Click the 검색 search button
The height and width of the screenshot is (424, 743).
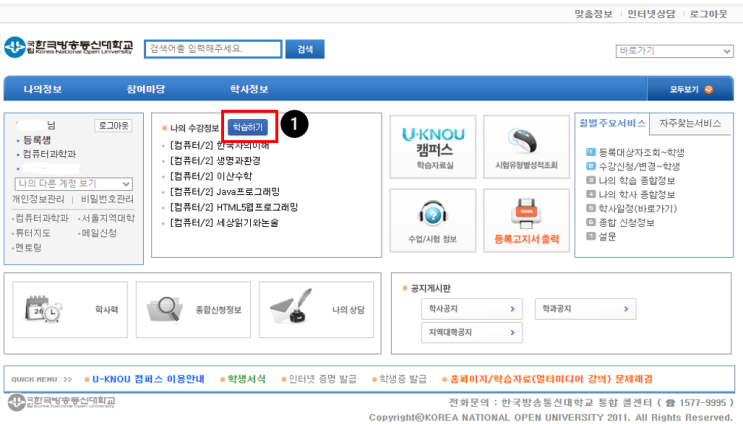pos(305,49)
